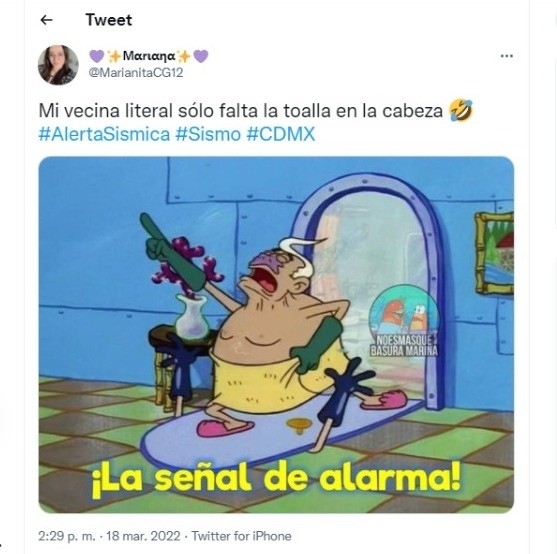The image size is (557, 554).
Task: Click the purple heart before Mariana's name
Action: click(x=97, y=56)
